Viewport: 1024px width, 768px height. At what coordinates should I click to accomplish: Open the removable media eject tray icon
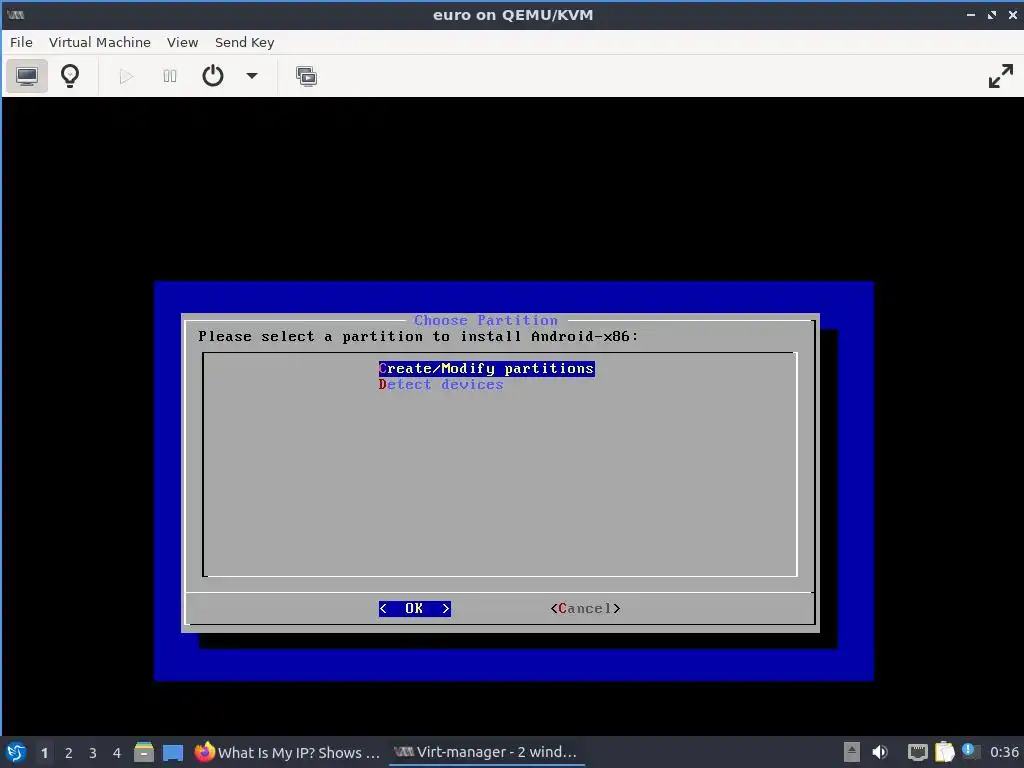pos(852,752)
